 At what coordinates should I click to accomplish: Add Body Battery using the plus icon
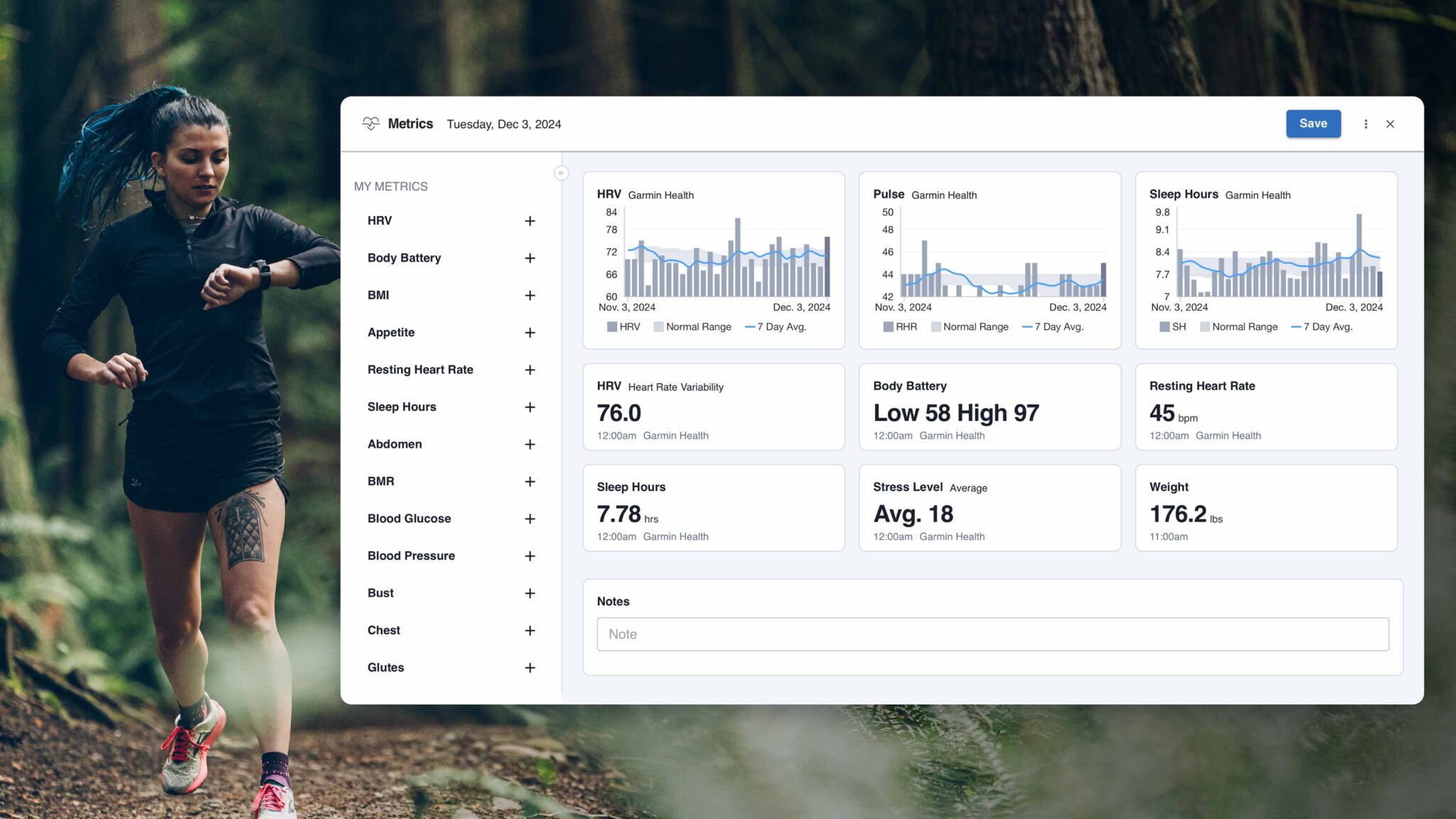point(530,258)
